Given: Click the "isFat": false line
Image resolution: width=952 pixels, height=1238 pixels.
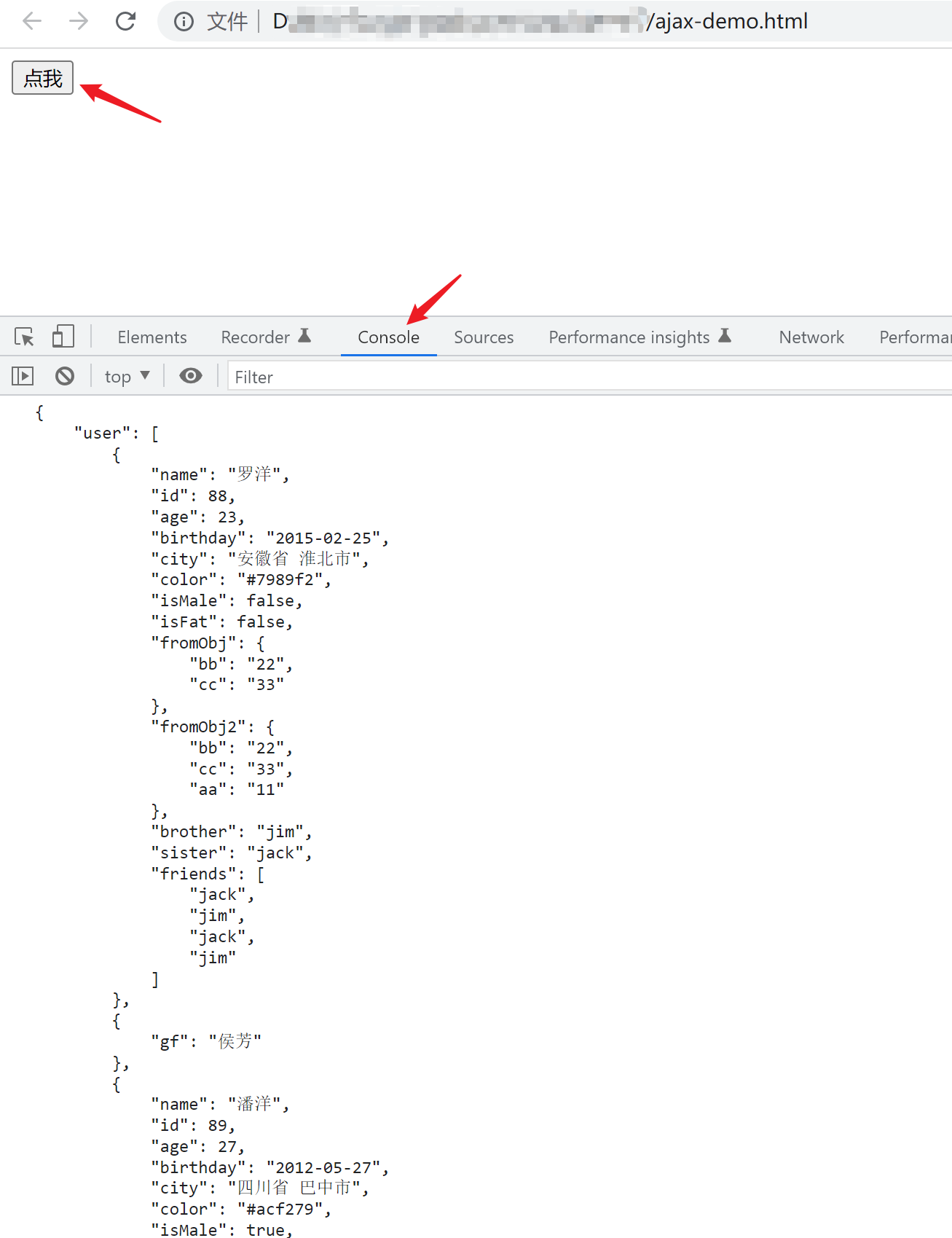Looking at the screenshot, I should coord(221,622).
